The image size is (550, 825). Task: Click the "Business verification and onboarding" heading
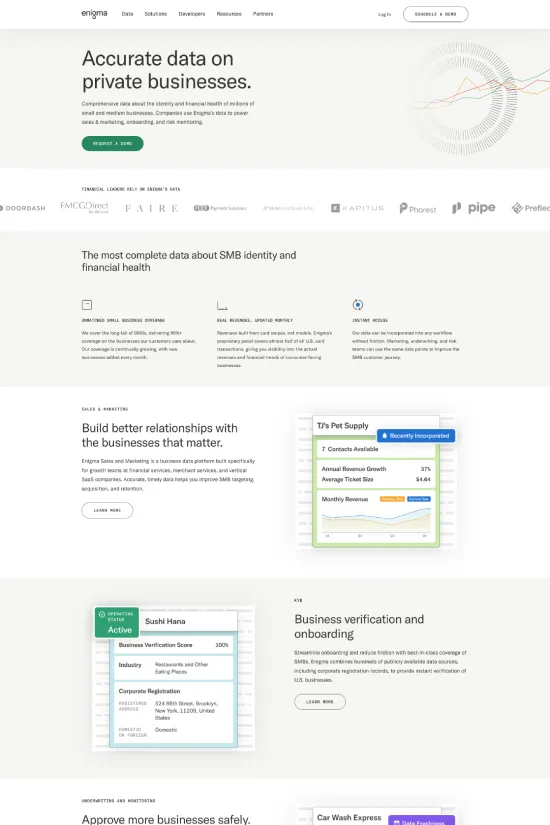359,627
